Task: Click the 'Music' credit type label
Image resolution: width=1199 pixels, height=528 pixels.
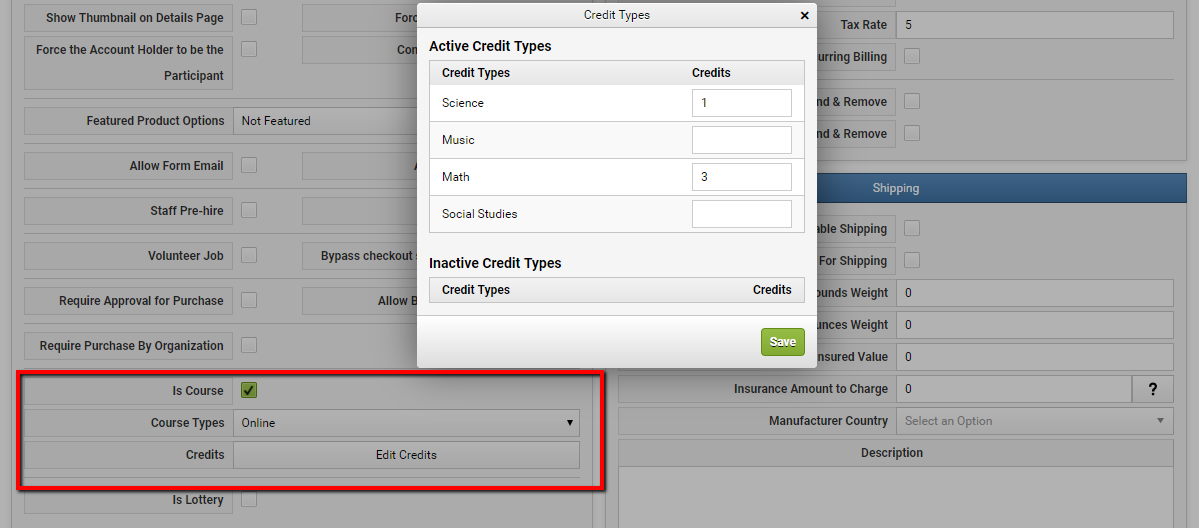Action: click(x=458, y=140)
